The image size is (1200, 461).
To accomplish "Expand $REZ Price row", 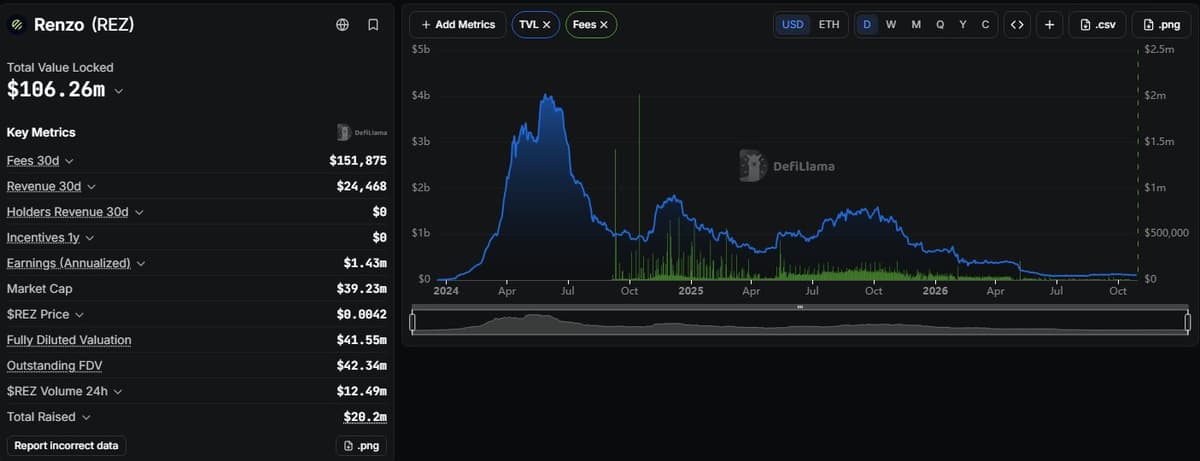I will click(x=80, y=315).
